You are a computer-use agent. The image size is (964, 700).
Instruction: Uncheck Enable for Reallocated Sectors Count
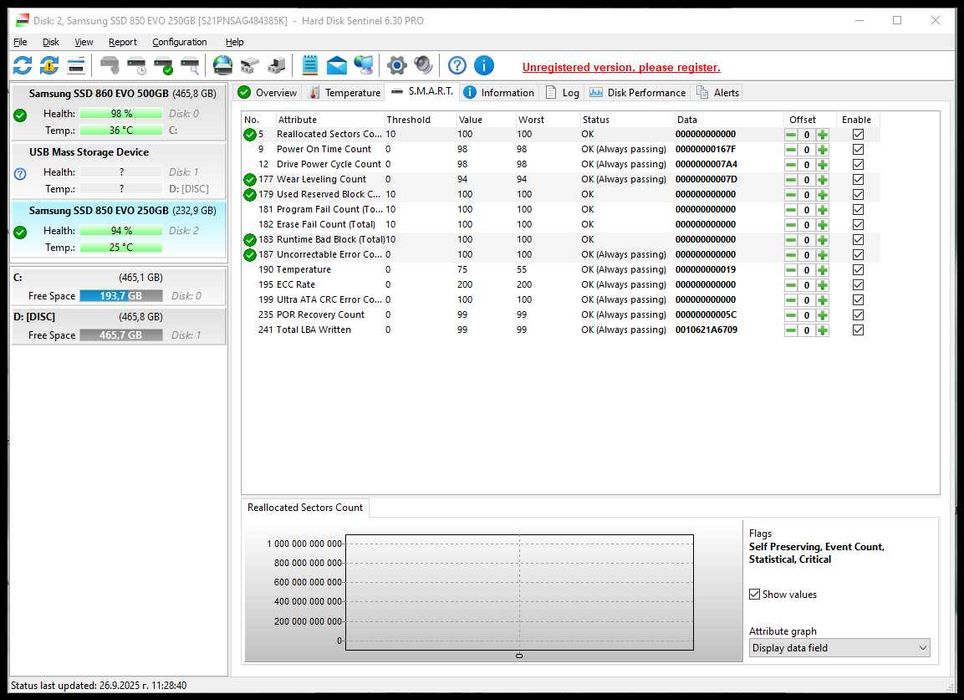(x=857, y=135)
